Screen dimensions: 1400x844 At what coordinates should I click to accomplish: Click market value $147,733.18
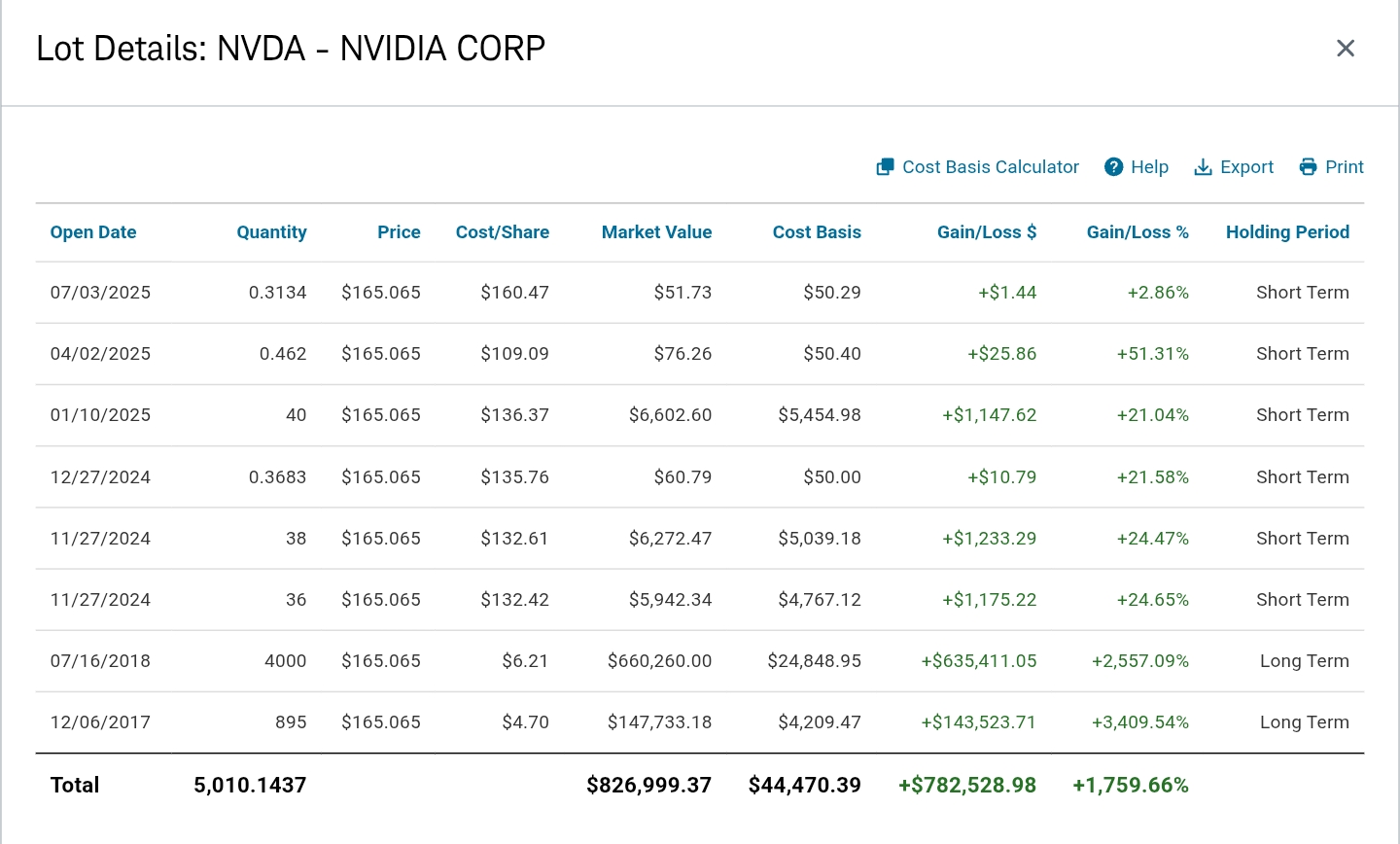pyautogui.click(x=659, y=722)
